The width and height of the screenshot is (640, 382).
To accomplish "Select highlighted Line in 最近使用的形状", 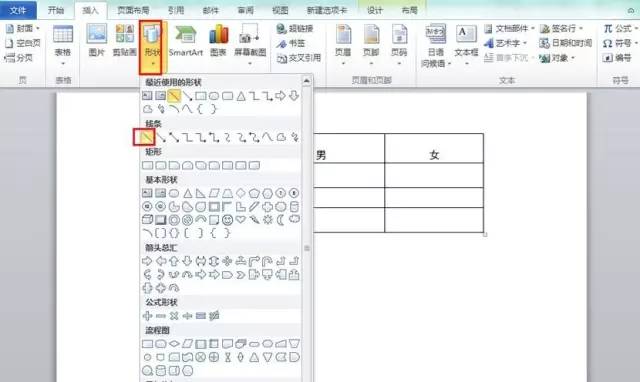I will 174,96.
